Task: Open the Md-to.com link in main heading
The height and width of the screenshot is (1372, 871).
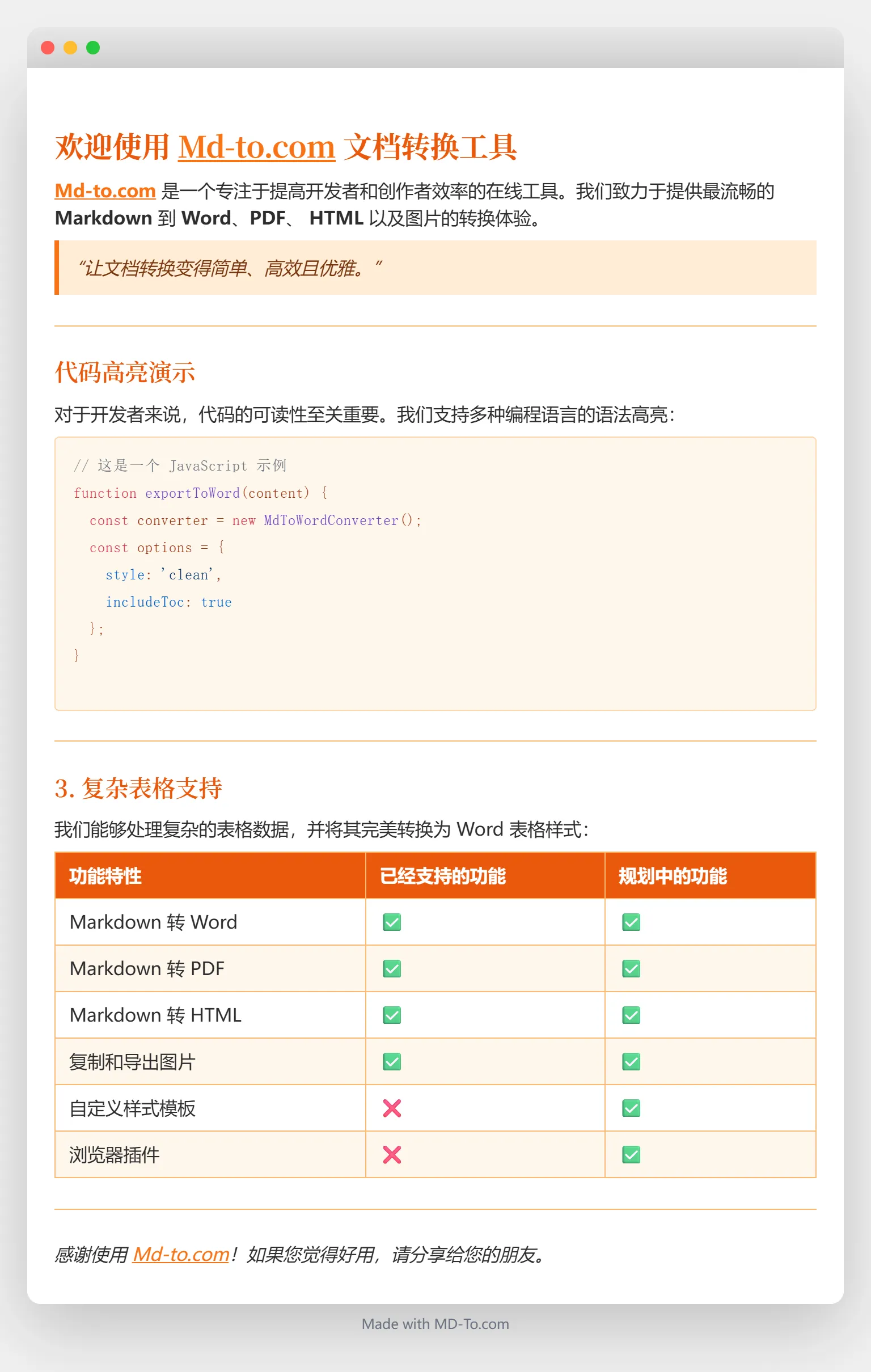Action: 256,147
